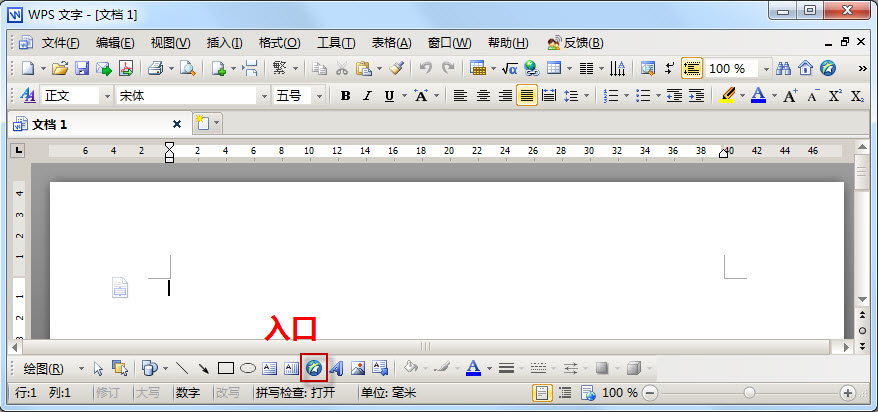Open the font name dropdown 宋体
Image resolution: width=878 pixels, height=412 pixels.
pos(264,96)
